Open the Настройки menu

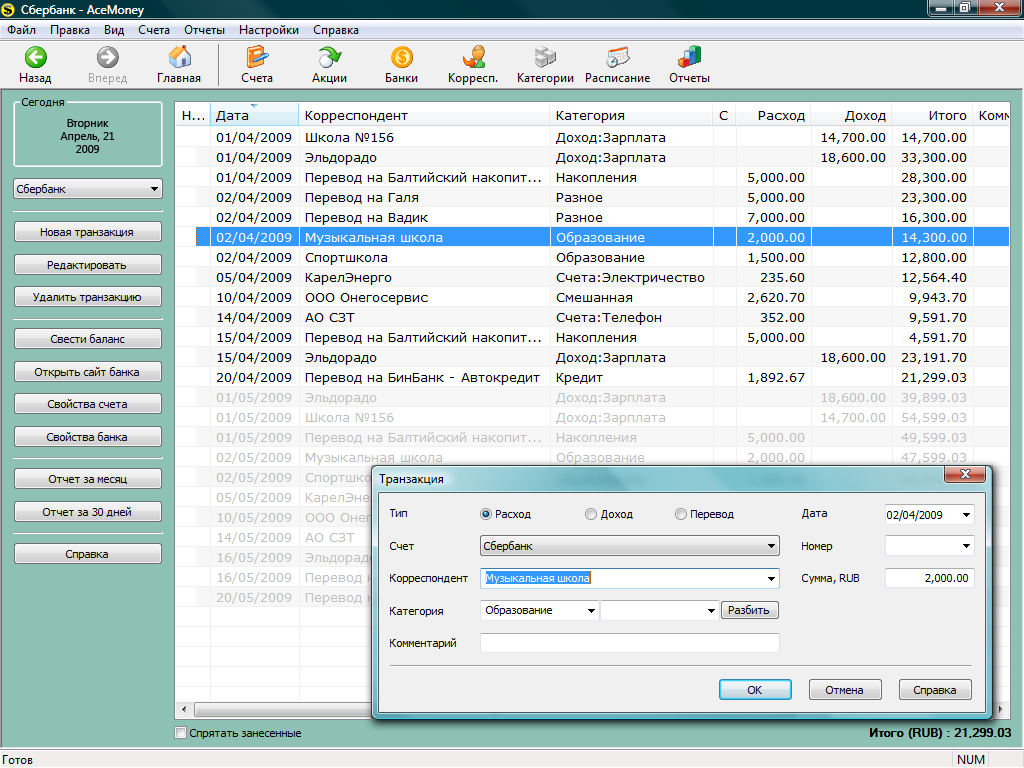coord(269,30)
